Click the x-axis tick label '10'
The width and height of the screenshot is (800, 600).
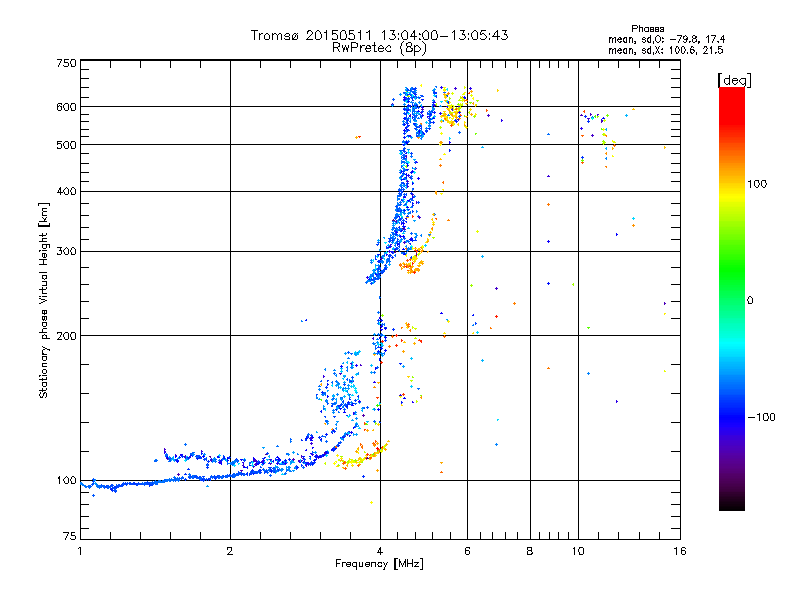(578, 551)
